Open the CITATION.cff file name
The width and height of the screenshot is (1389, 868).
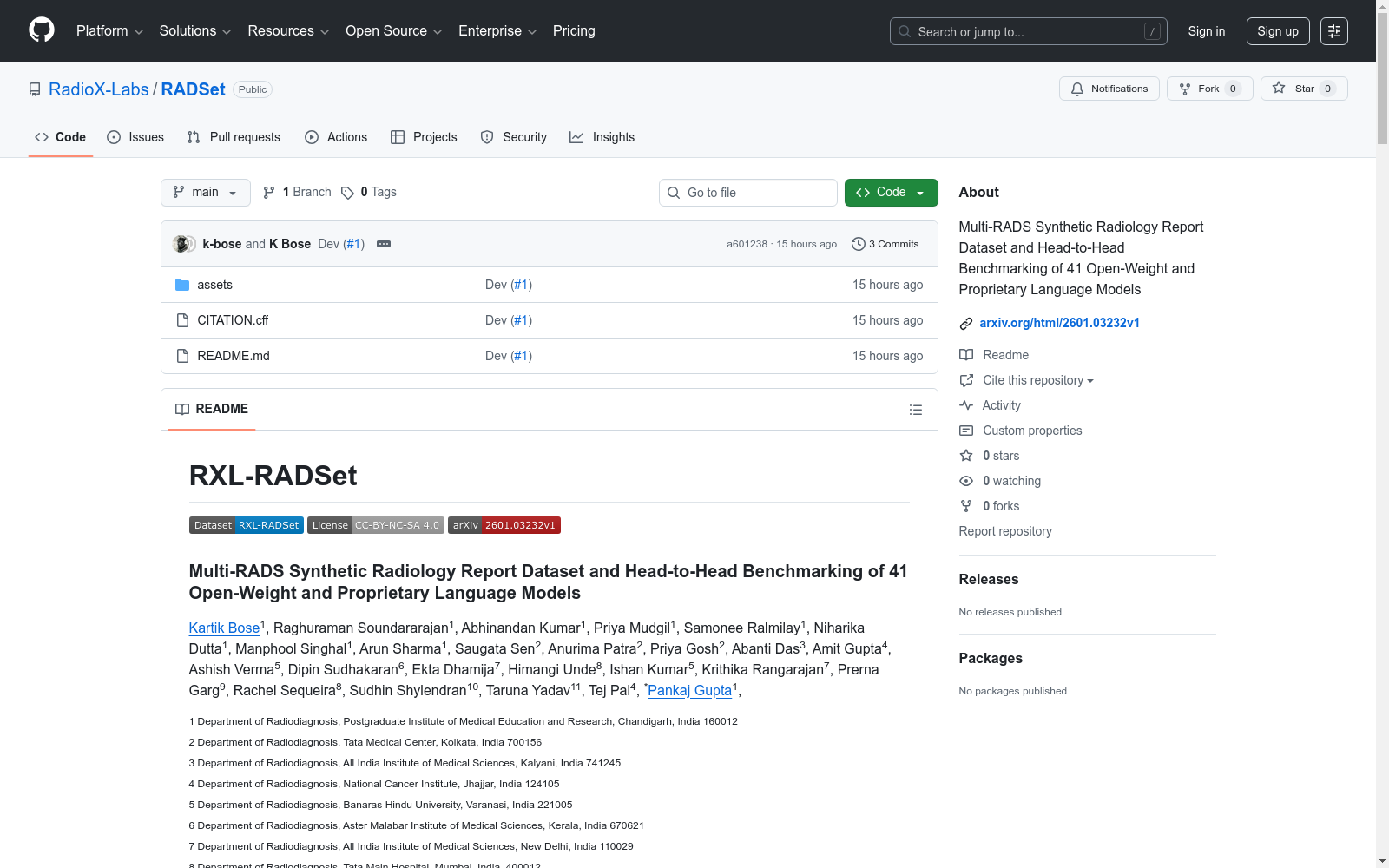click(233, 320)
